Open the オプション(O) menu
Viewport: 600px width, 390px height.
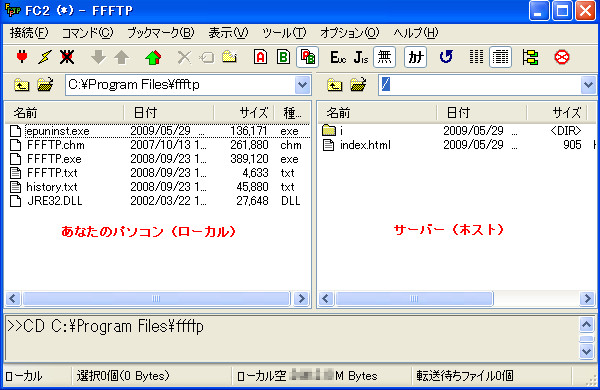[350, 33]
